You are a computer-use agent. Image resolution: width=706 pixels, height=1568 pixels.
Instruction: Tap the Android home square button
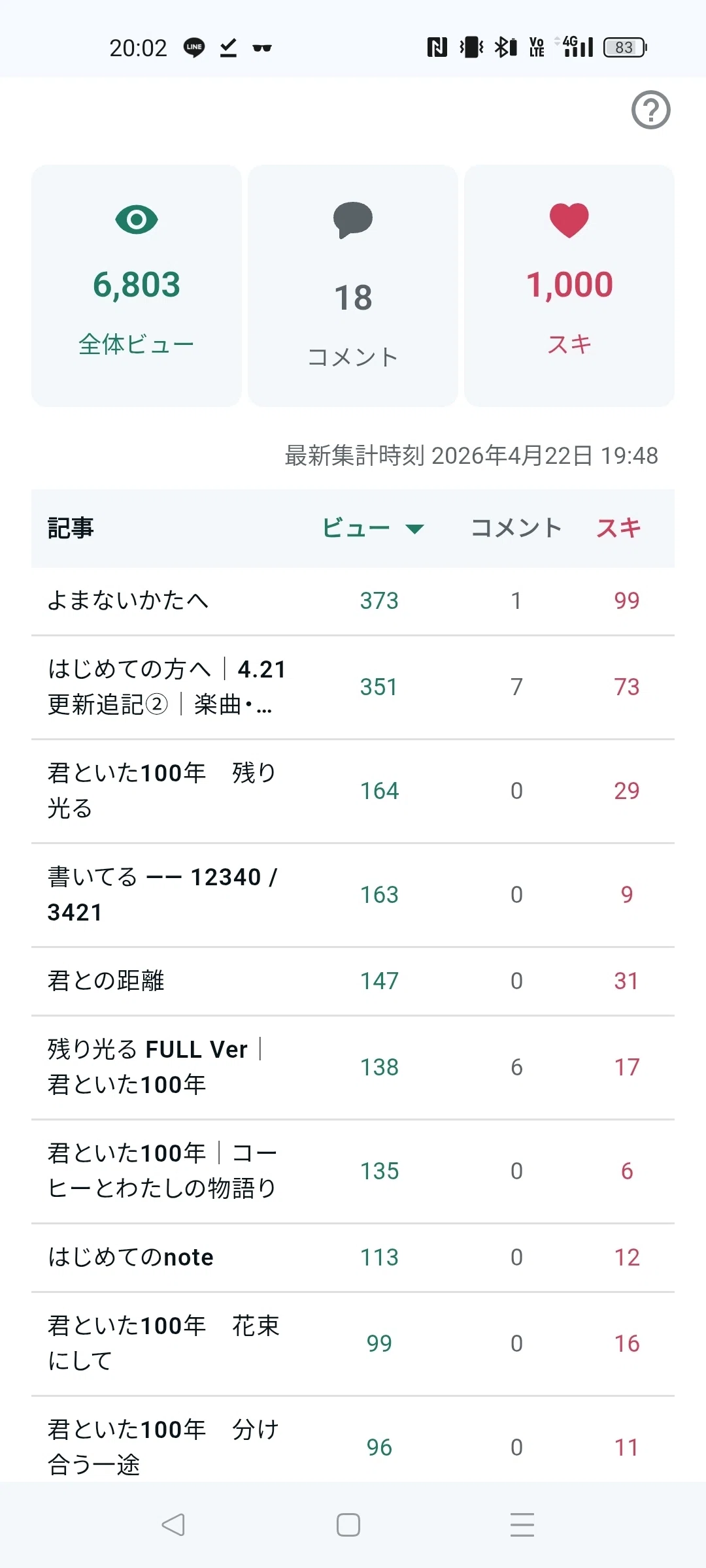pos(348,1525)
